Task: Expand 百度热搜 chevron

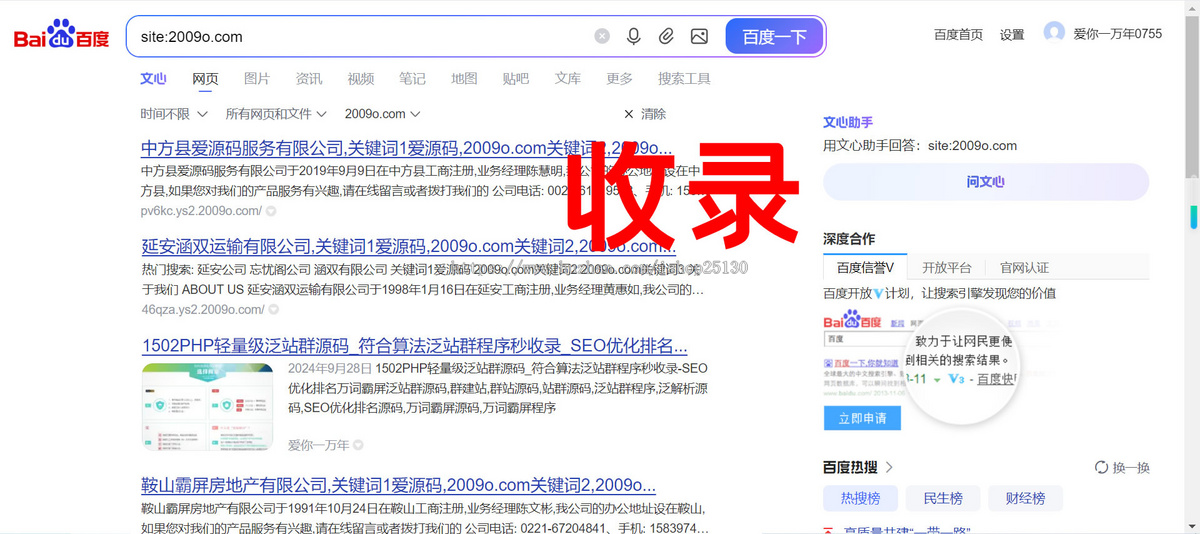Action: 889,467
